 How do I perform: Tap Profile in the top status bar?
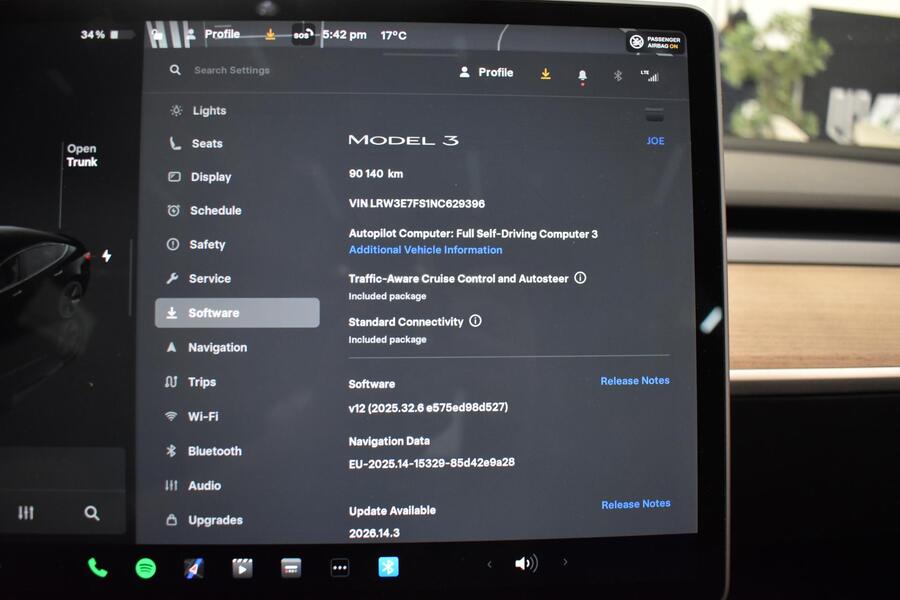pos(214,34)
